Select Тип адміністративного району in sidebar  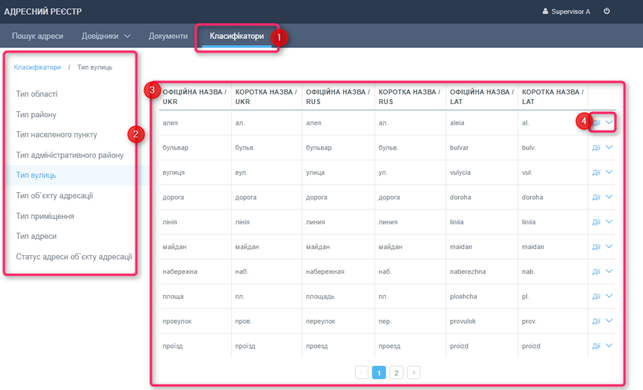pyautogui.click(x=70, y=155)
